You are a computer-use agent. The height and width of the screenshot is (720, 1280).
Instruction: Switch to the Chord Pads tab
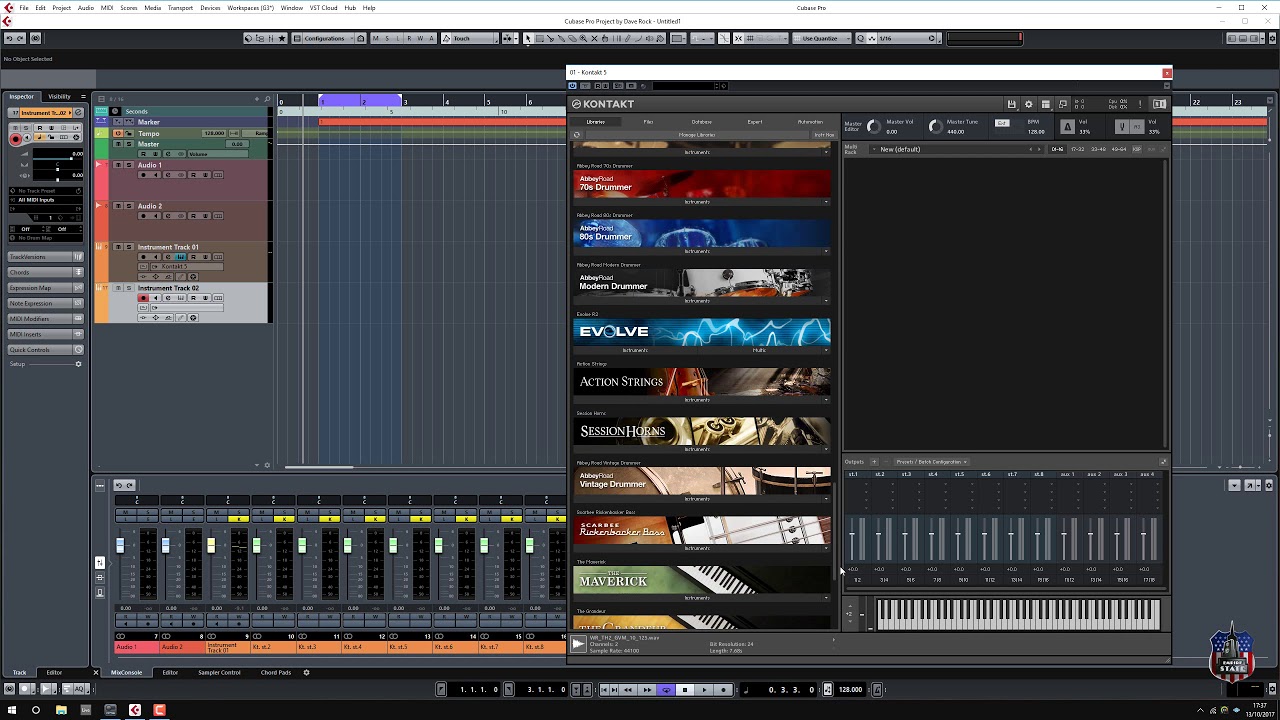(276, 672)
